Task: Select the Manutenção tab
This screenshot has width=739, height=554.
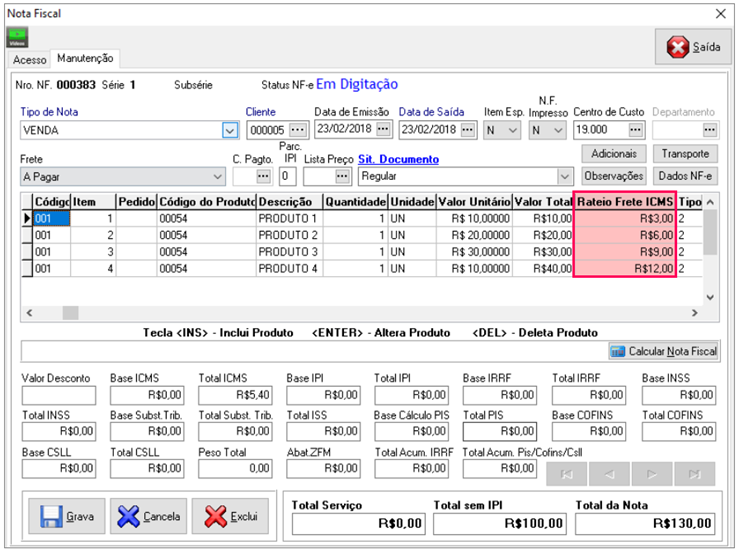Action: [x=86, y=59]
